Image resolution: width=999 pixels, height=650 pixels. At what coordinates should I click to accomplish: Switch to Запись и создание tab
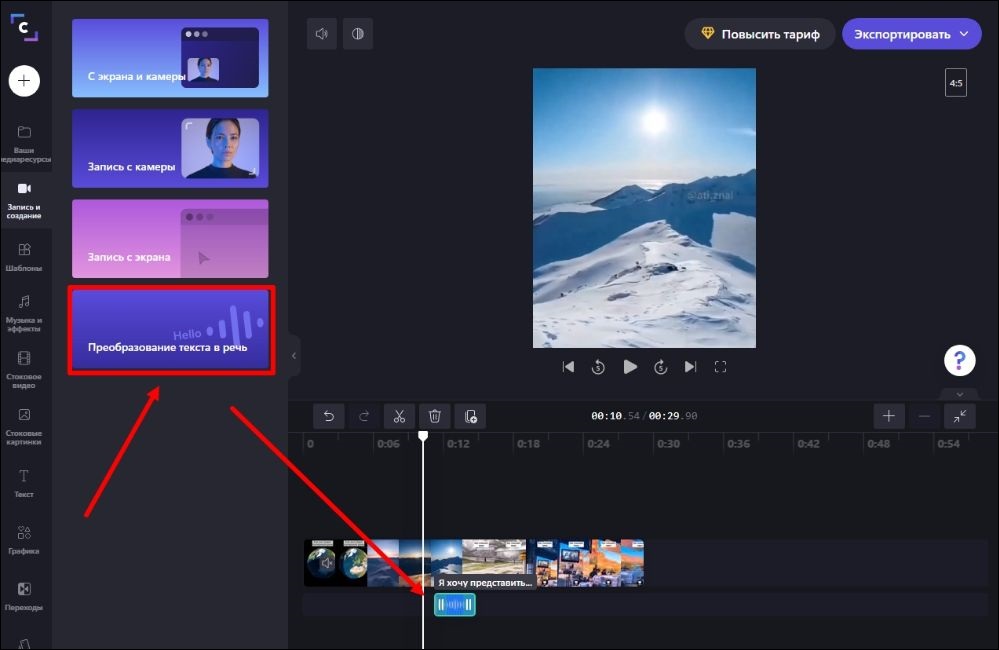click(x=25, y=200)
